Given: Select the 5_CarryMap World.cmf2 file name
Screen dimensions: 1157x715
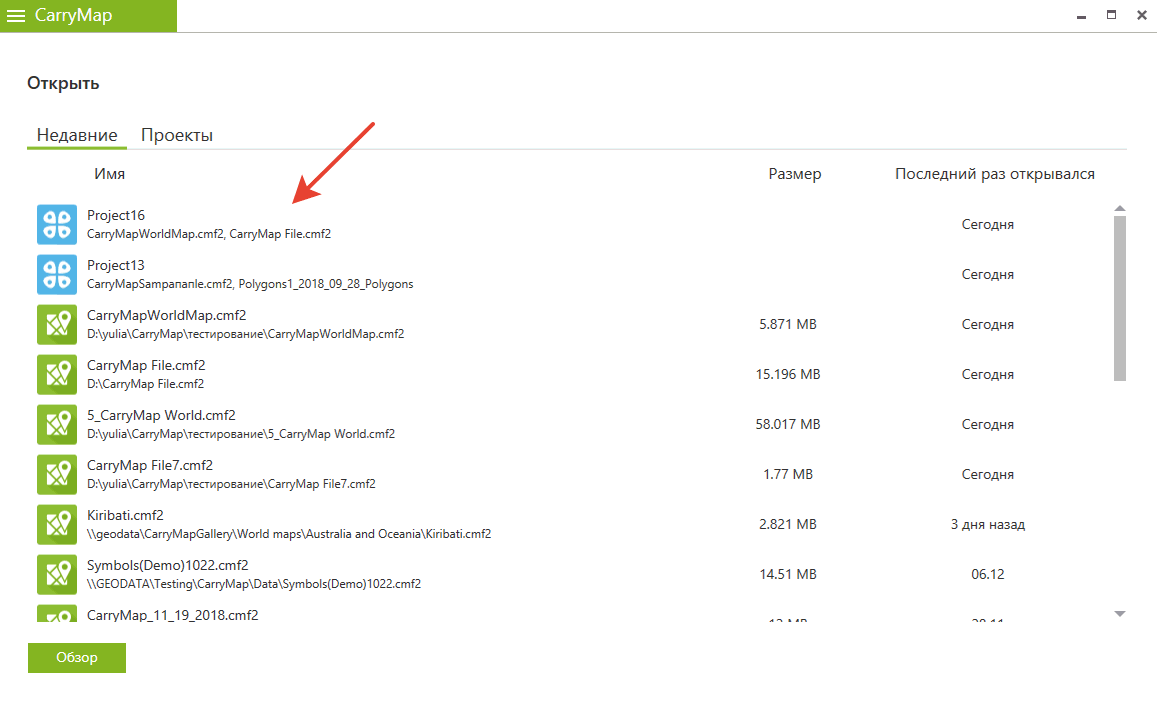Looking at the screenshot, I should point(162,415).
